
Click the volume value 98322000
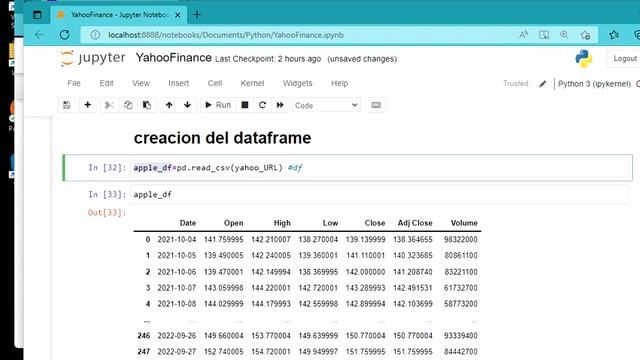point(461,240)
